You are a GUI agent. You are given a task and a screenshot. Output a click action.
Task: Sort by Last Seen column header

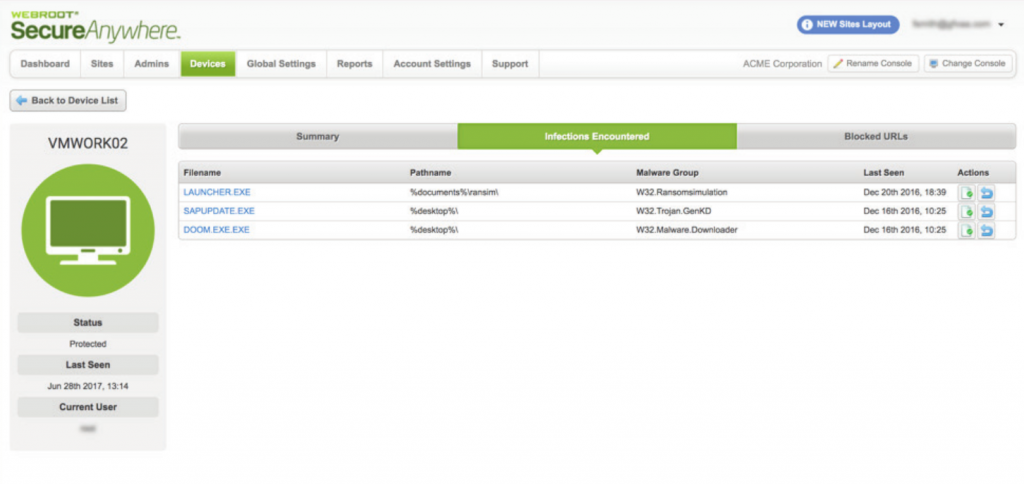coord(884,173)
